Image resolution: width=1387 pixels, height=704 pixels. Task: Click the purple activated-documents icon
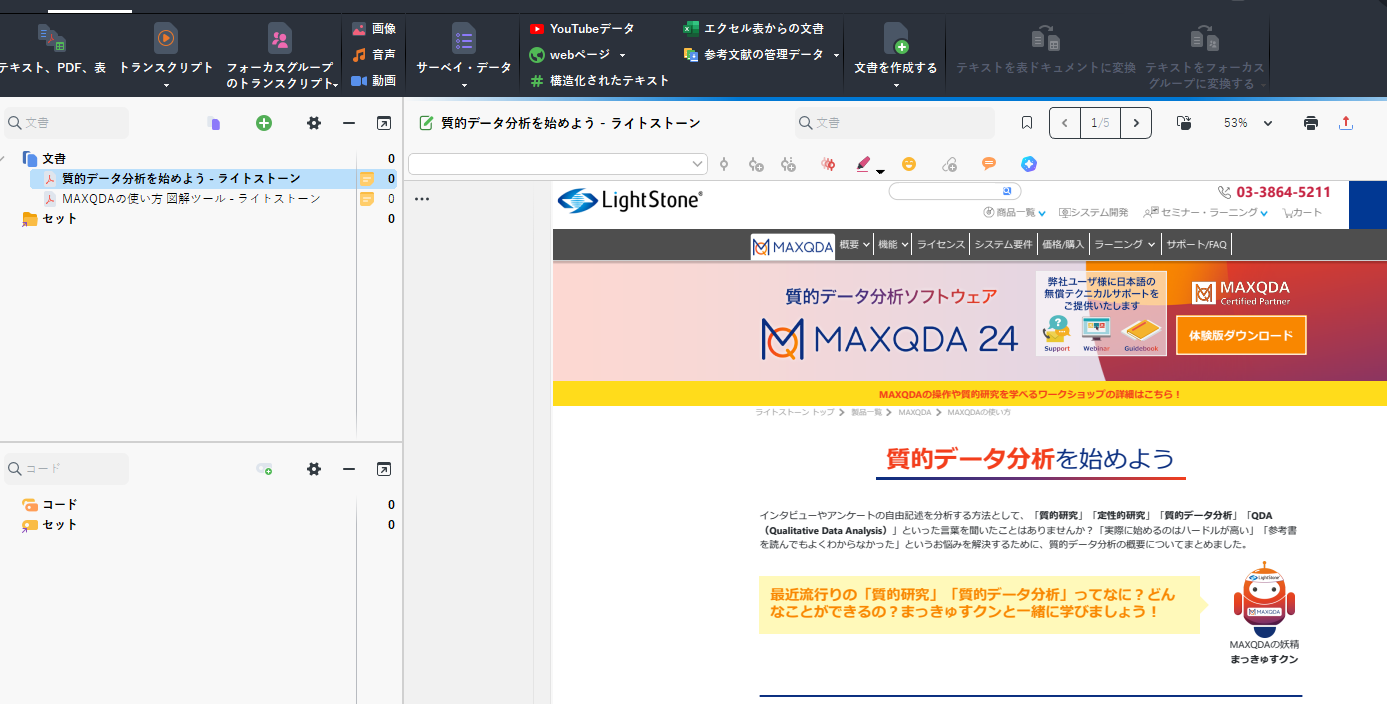pyautogui.click(x=213, y=123)
